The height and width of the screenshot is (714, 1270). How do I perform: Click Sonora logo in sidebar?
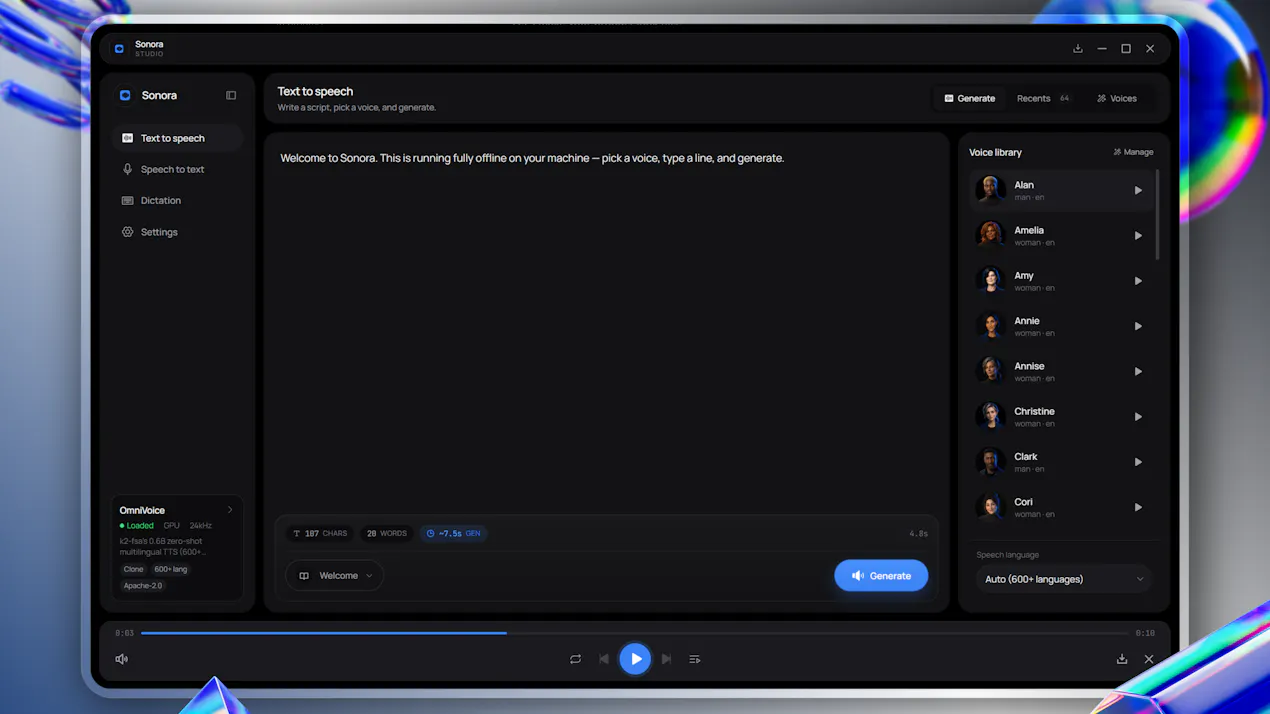click(x=125, y=96)
